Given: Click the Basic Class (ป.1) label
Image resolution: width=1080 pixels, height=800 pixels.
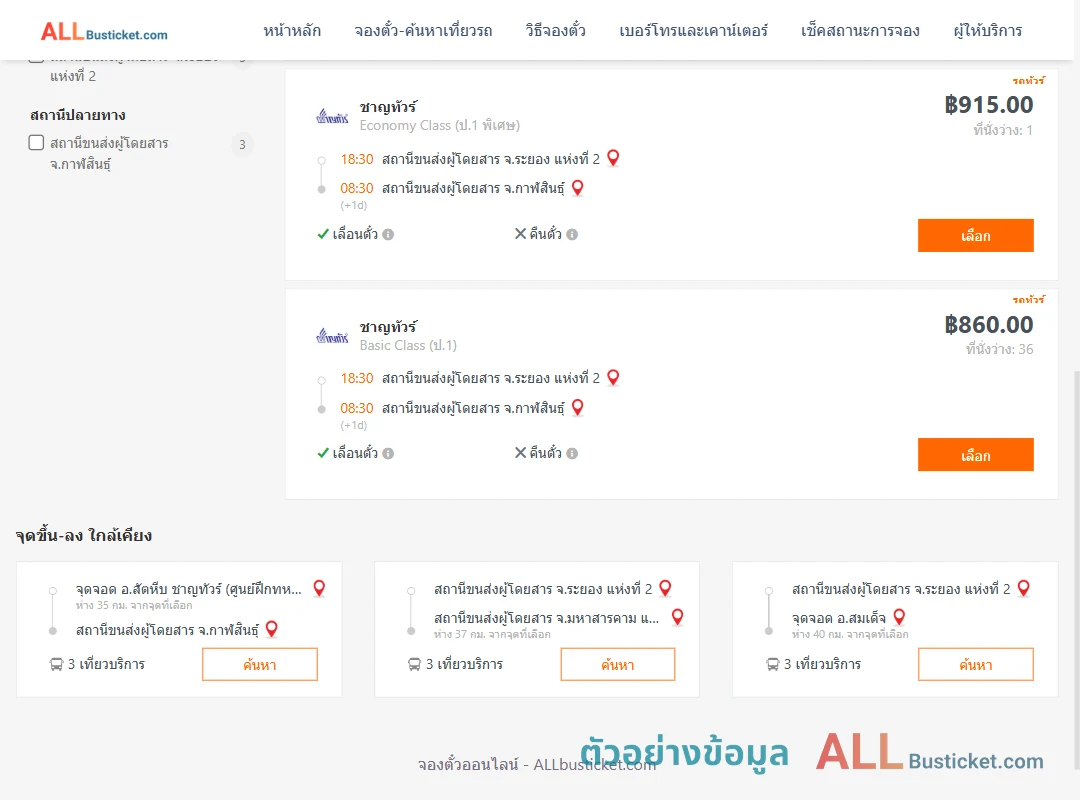Looking at the screenshot, I should [408, 345].
